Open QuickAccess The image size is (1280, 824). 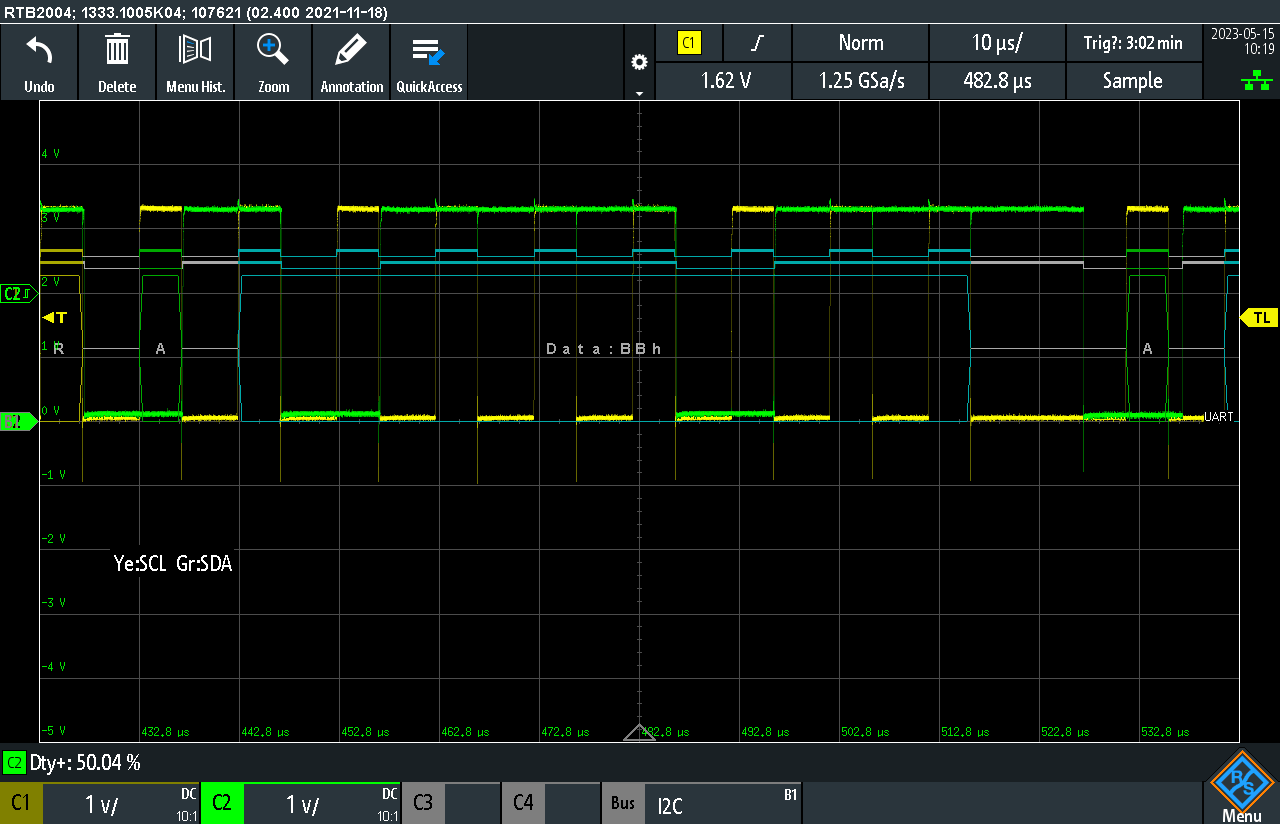click(428, 62)
